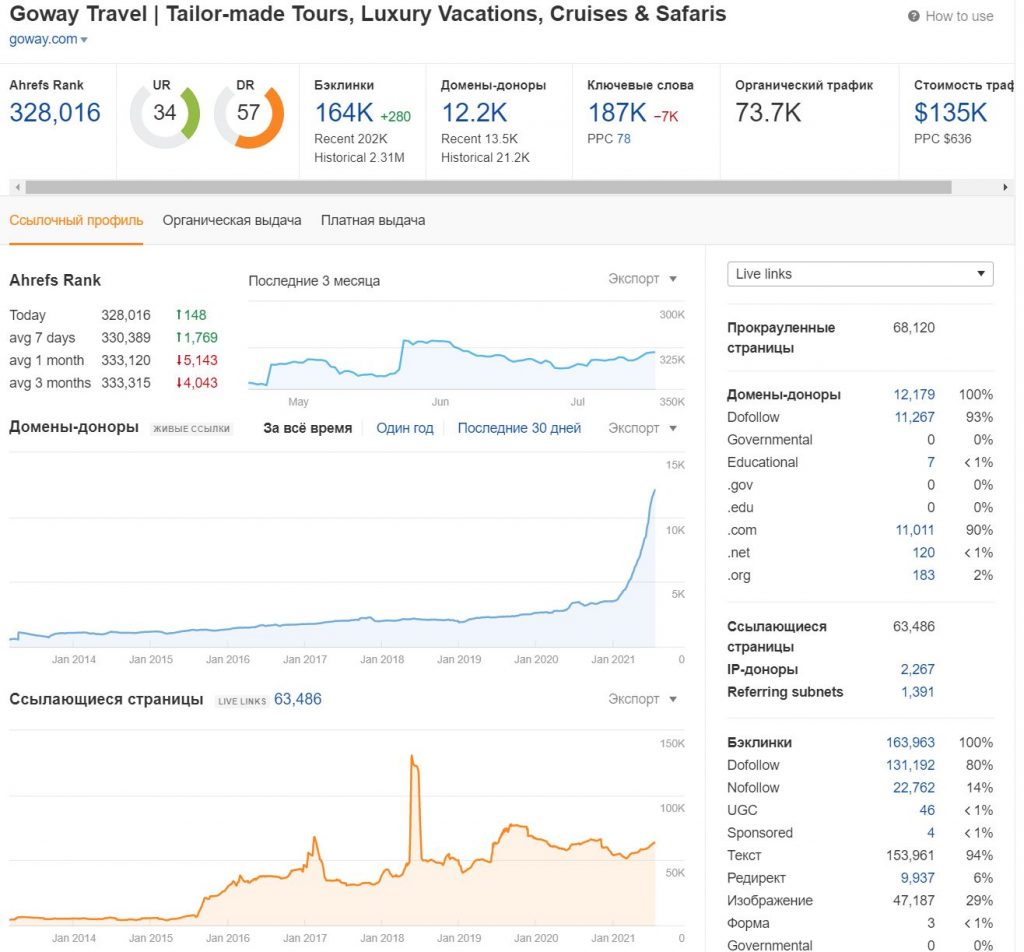Select Один год time range
This screenshot has width=1024, height=952.
[405, 428]
